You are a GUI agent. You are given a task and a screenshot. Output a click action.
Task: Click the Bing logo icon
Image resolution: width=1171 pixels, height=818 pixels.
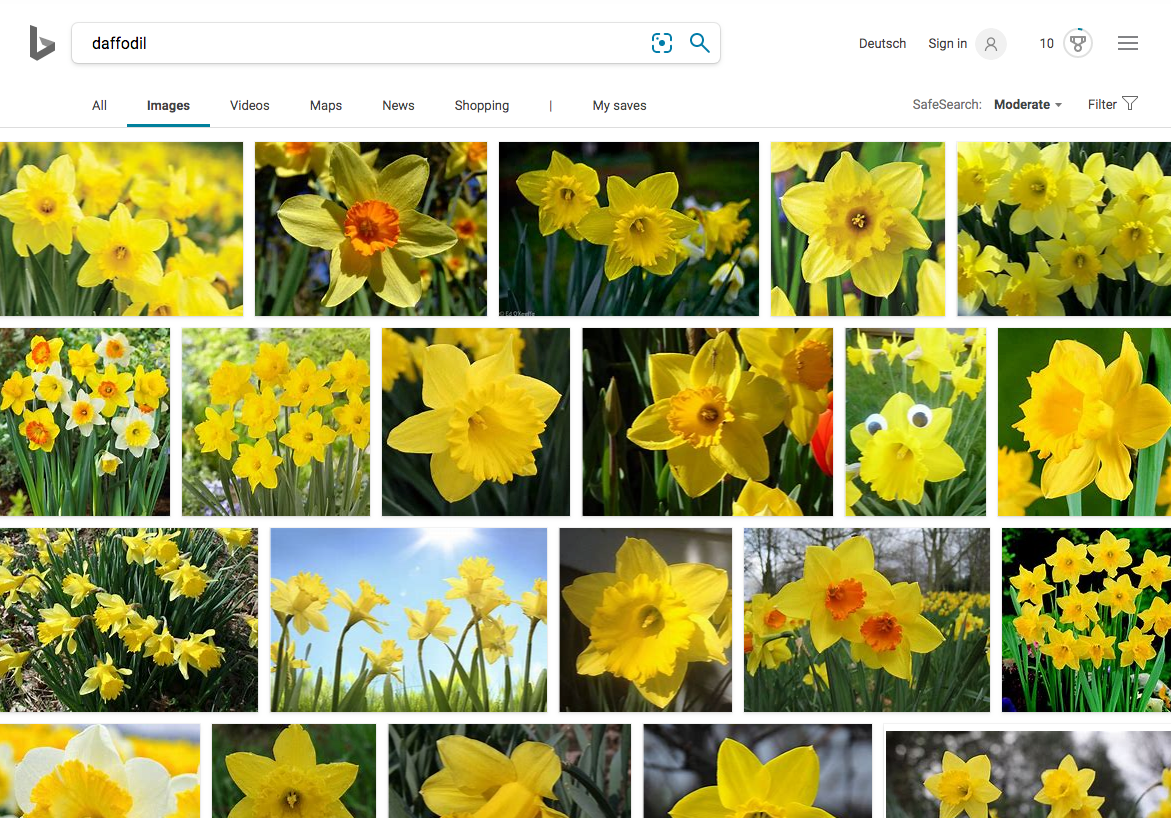tap(41, 43)
